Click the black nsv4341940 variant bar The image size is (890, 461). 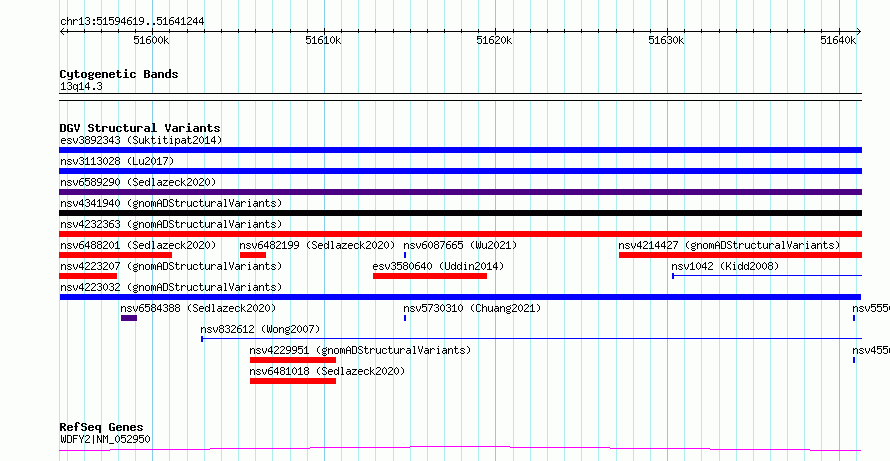pyautogui.click(x=460, y=213)
